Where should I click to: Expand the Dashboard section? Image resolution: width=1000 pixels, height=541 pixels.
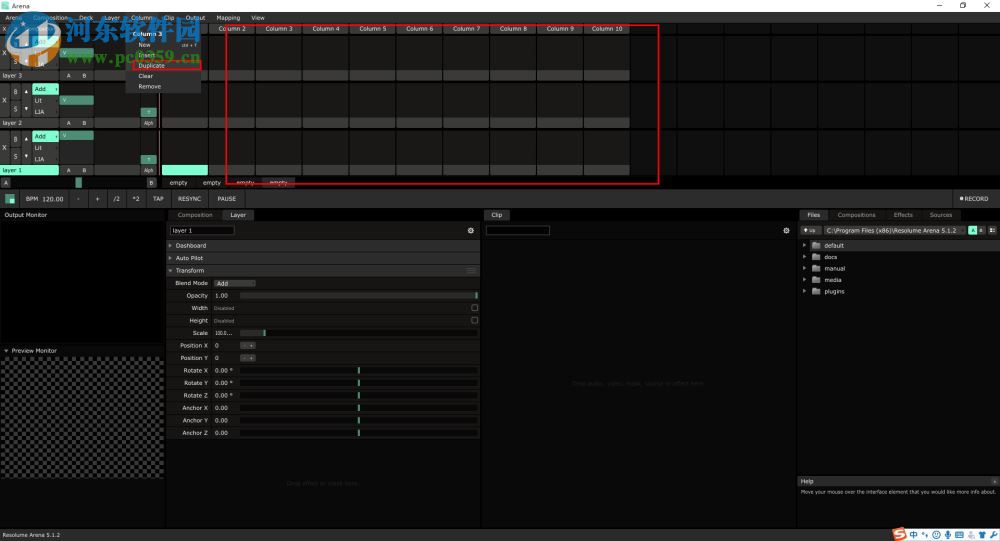pos(170,246)
